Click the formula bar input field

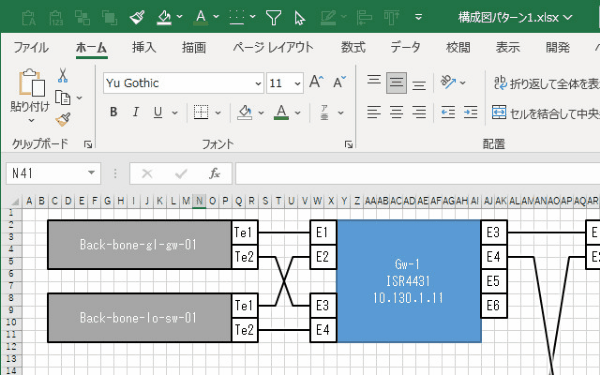tap(417, 173)
